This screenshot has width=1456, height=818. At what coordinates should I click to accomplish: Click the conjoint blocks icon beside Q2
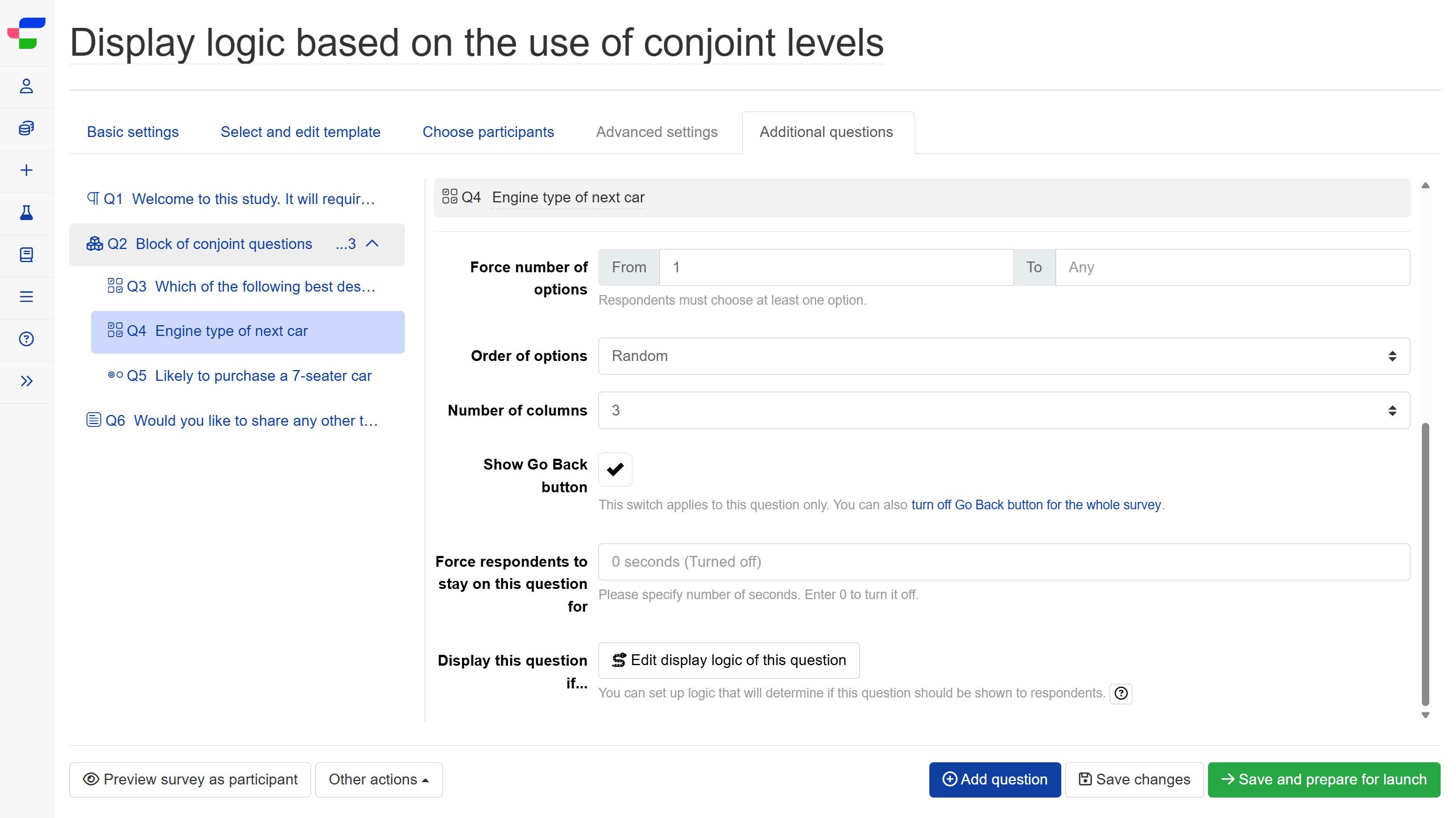pyautogui.click(x=94, y=244)
